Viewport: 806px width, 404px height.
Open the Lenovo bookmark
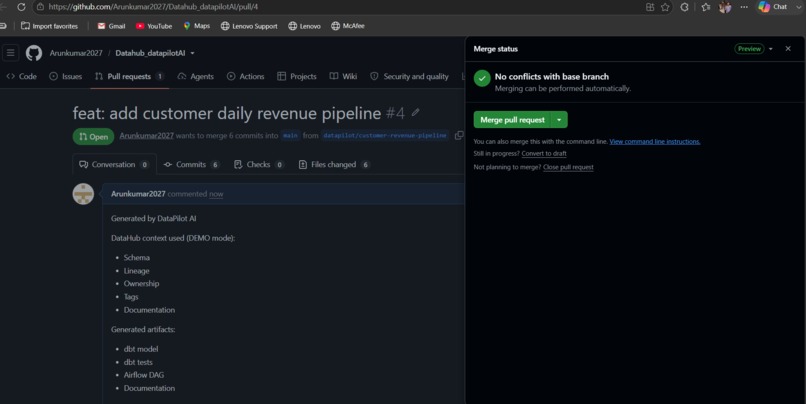tap(304, 26)
